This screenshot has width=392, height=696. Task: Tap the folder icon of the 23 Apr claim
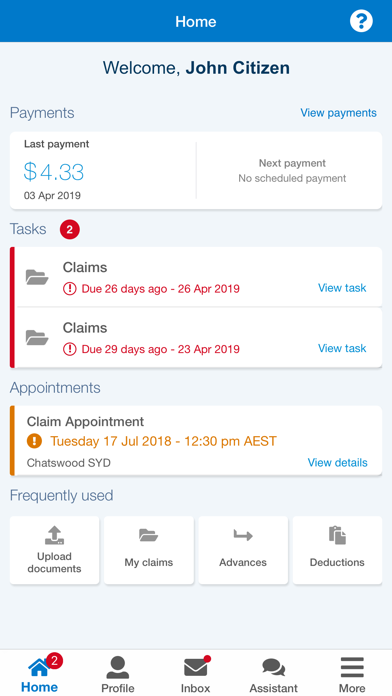[x=37, y=337]
